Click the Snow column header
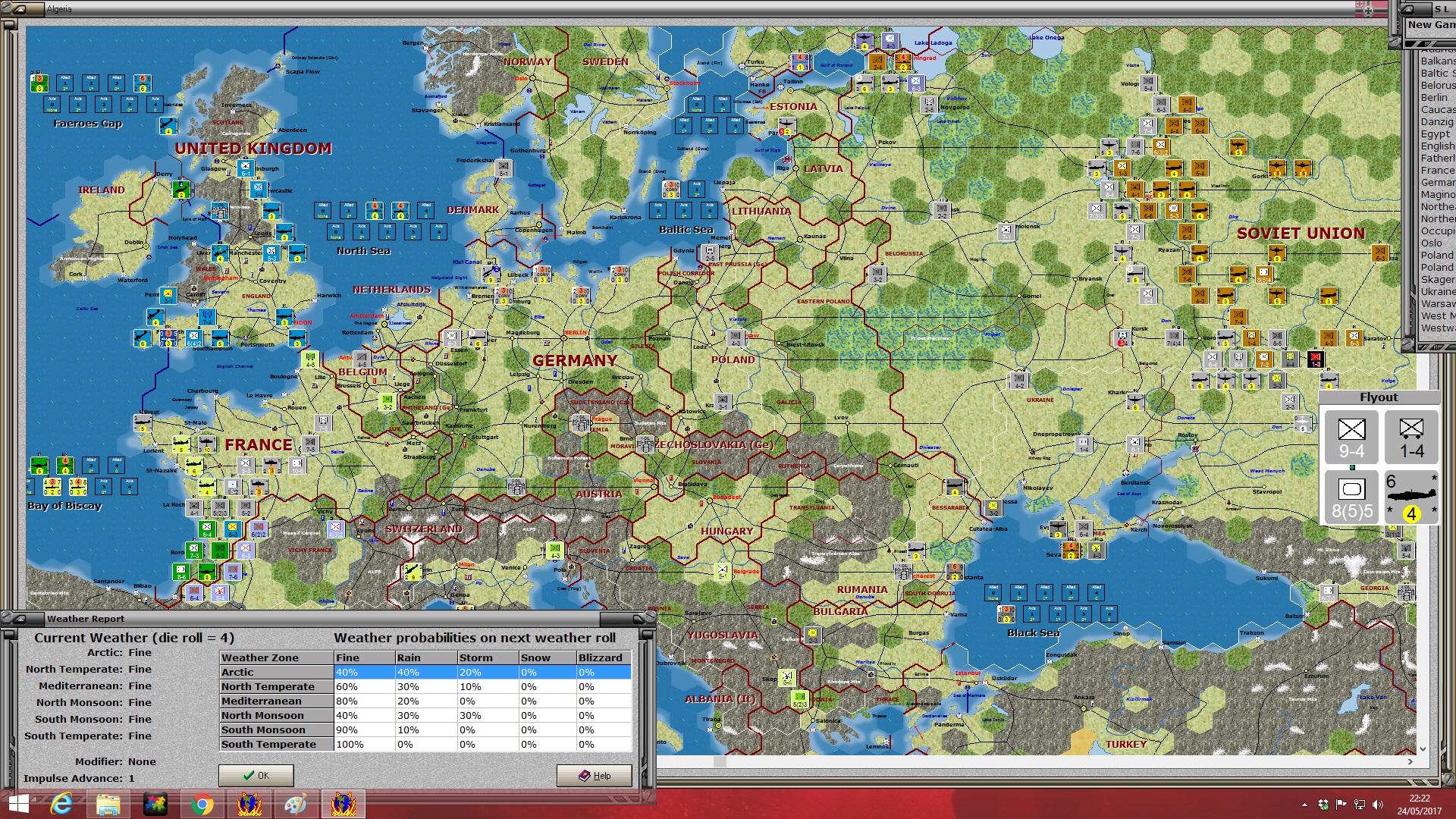Viewport: 1456px width, 819px height. point(548,657)
